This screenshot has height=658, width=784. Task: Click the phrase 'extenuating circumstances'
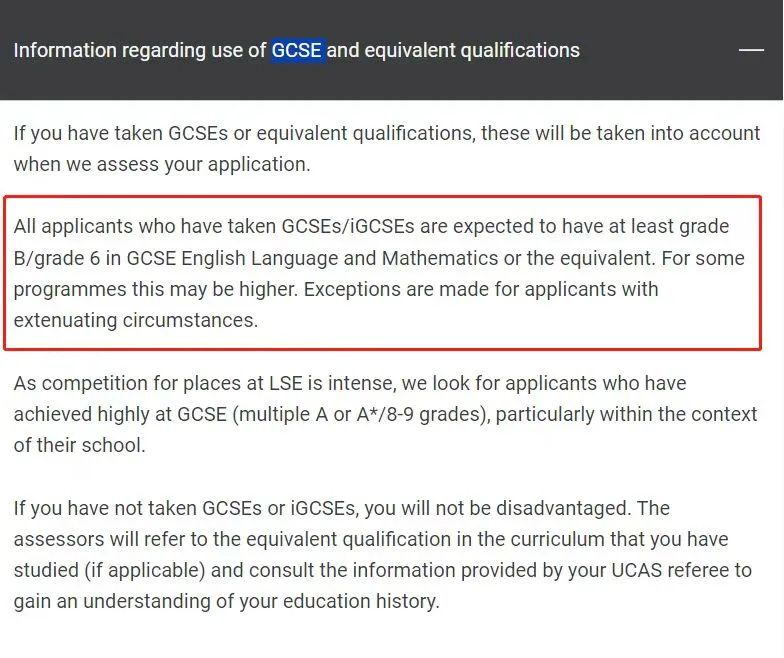click(x=136, y=320)
